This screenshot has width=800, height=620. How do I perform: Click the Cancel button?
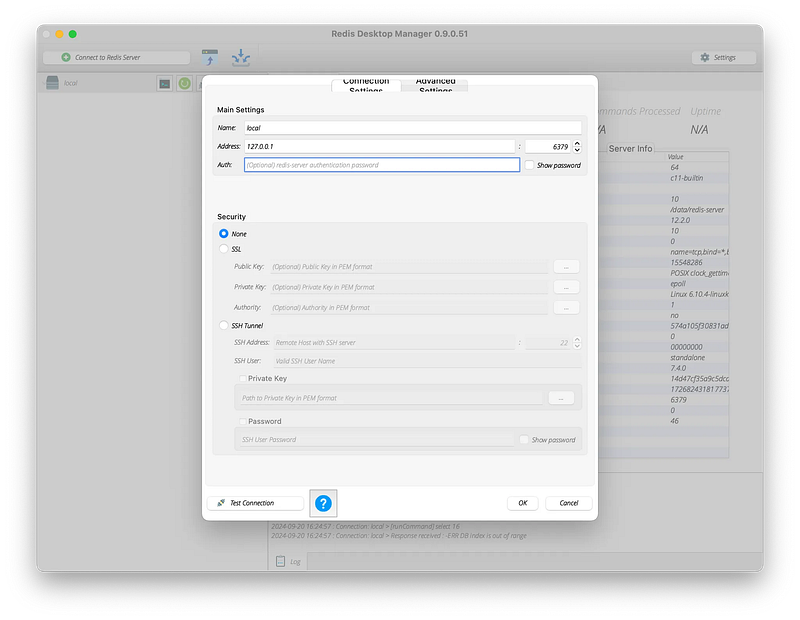(x=569, y=503)
